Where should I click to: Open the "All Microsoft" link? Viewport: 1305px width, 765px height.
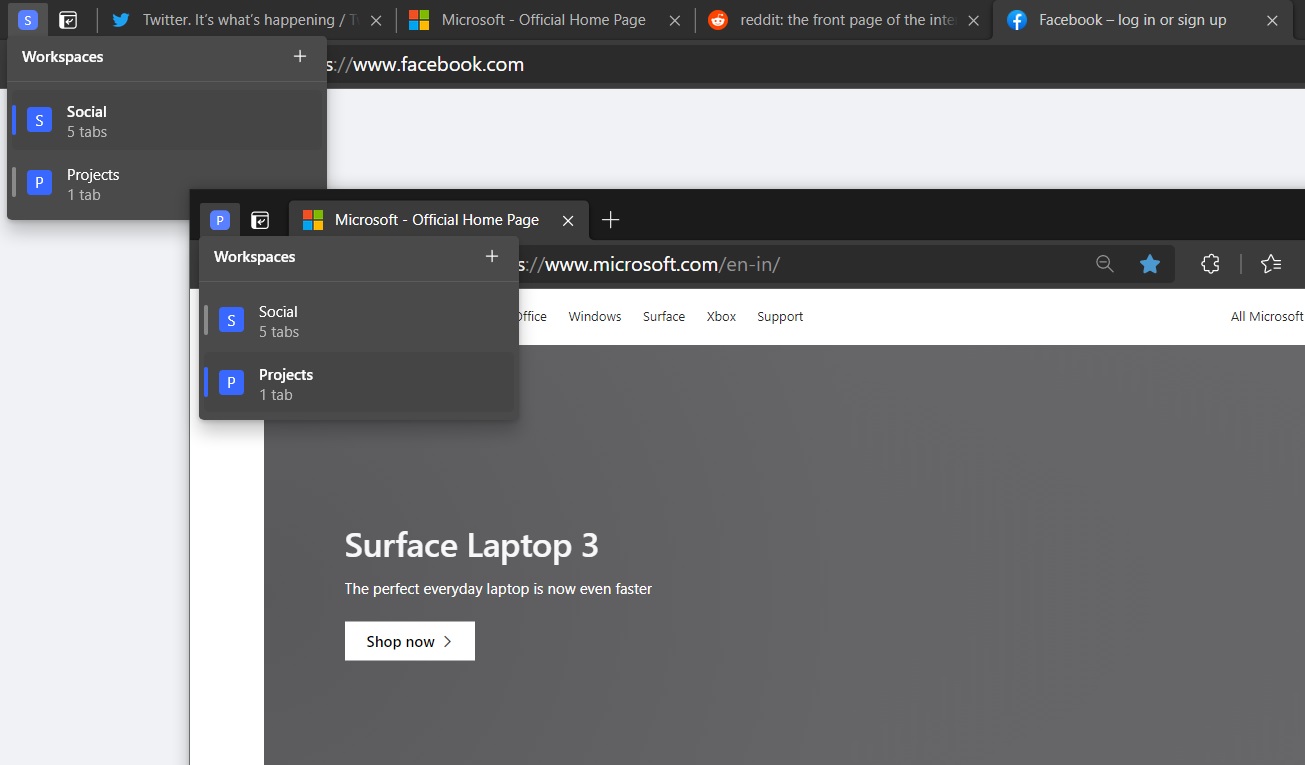click(x=1267, y=316)
